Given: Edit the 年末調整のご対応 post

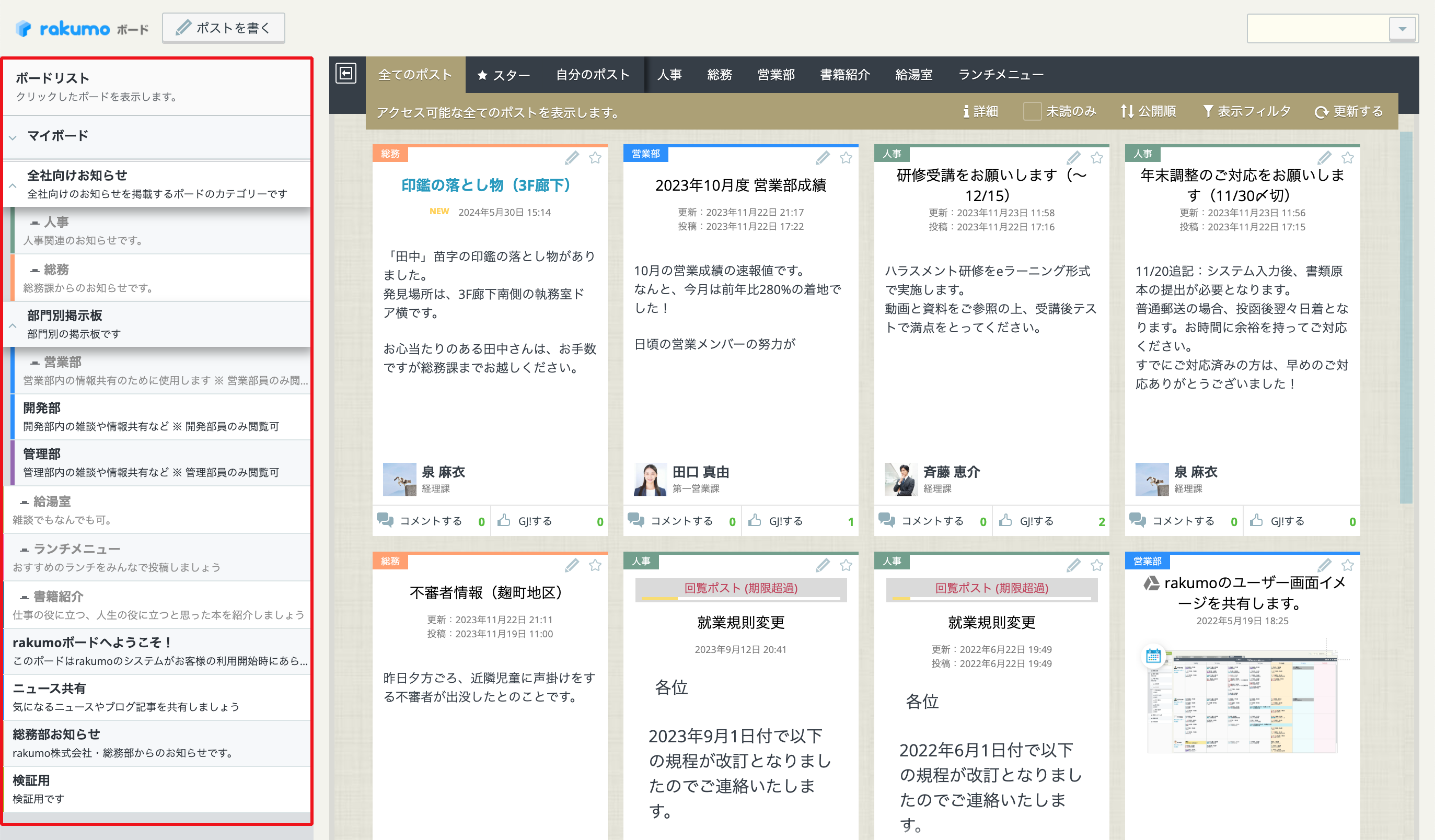Looking at the screenshot, I should coord(1324,158).
